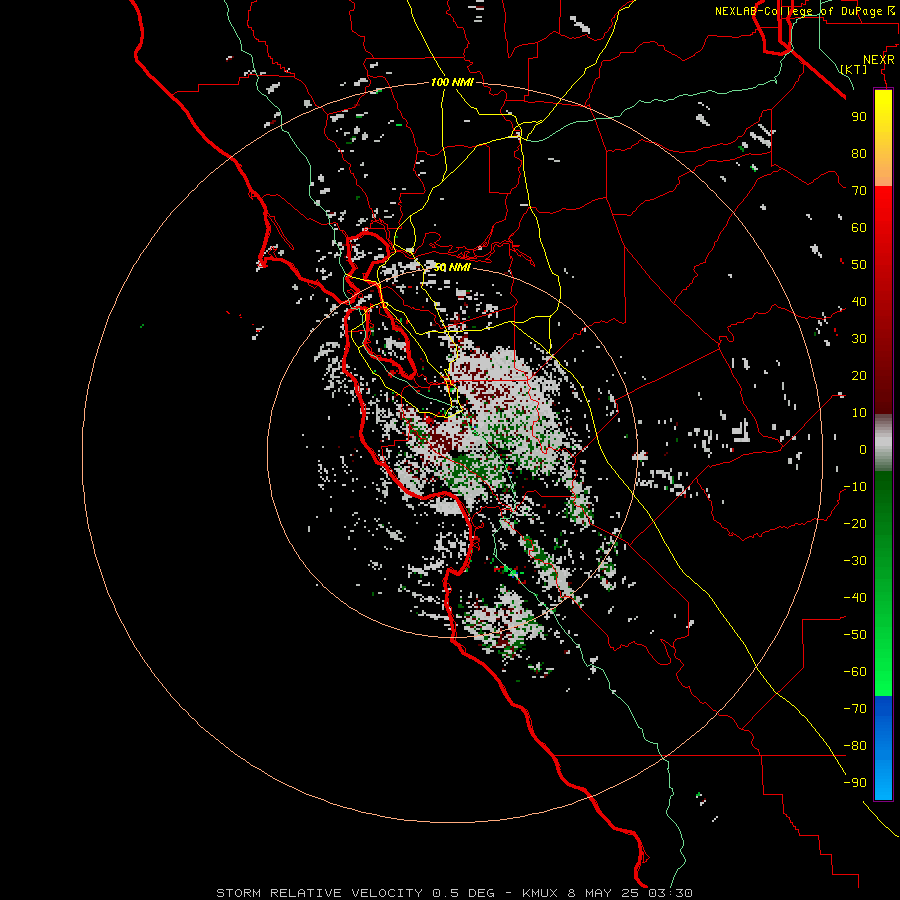Click the -50 value on the velocity scale
Image resolution: width=900 pixels, height=900 pixels.
[x=855, y=635]
